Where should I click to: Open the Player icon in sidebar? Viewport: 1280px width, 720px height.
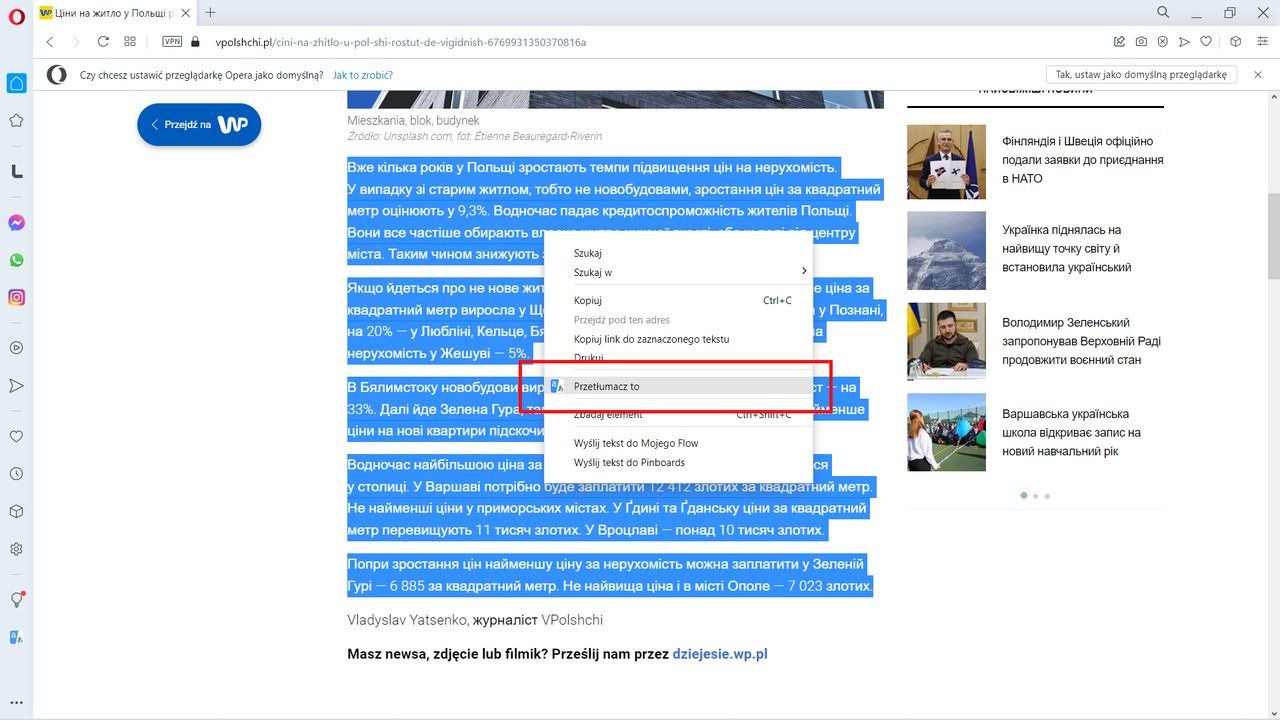16,348
